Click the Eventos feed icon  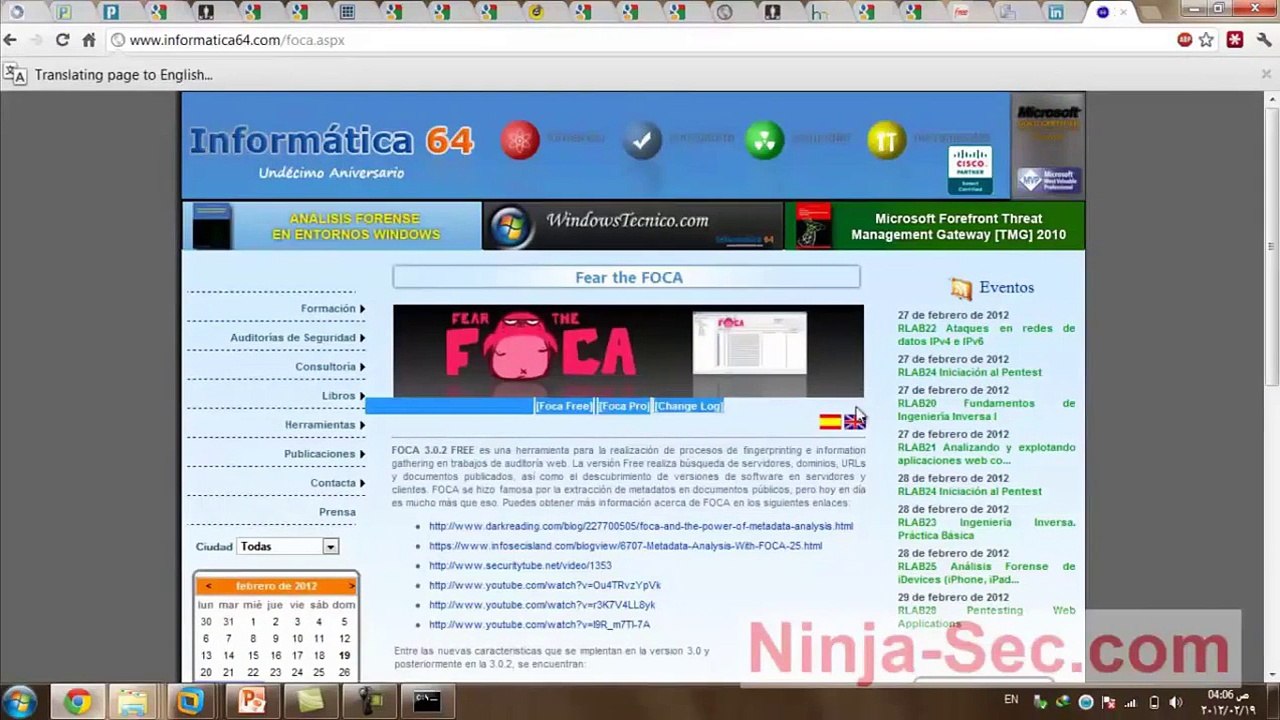(x=961, y=289)
